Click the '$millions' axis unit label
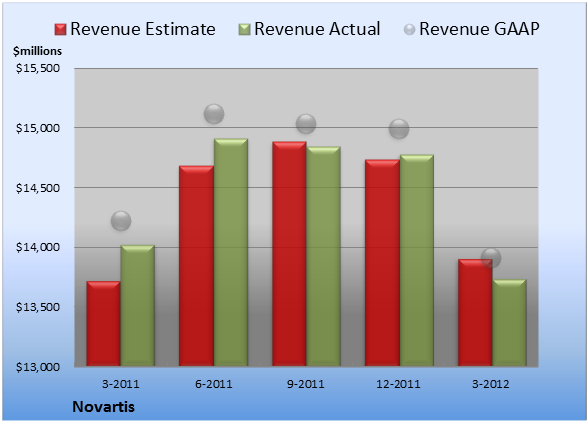 (37, 51)
